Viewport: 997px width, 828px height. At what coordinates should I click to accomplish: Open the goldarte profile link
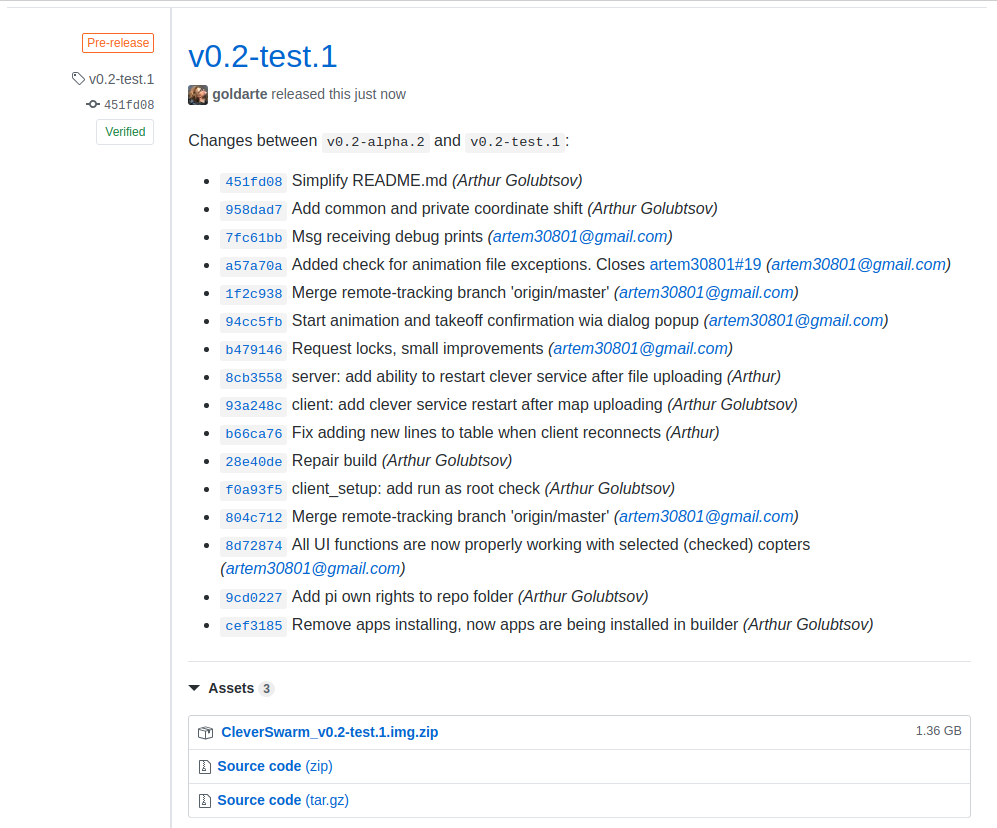click(x=239, y=95)
